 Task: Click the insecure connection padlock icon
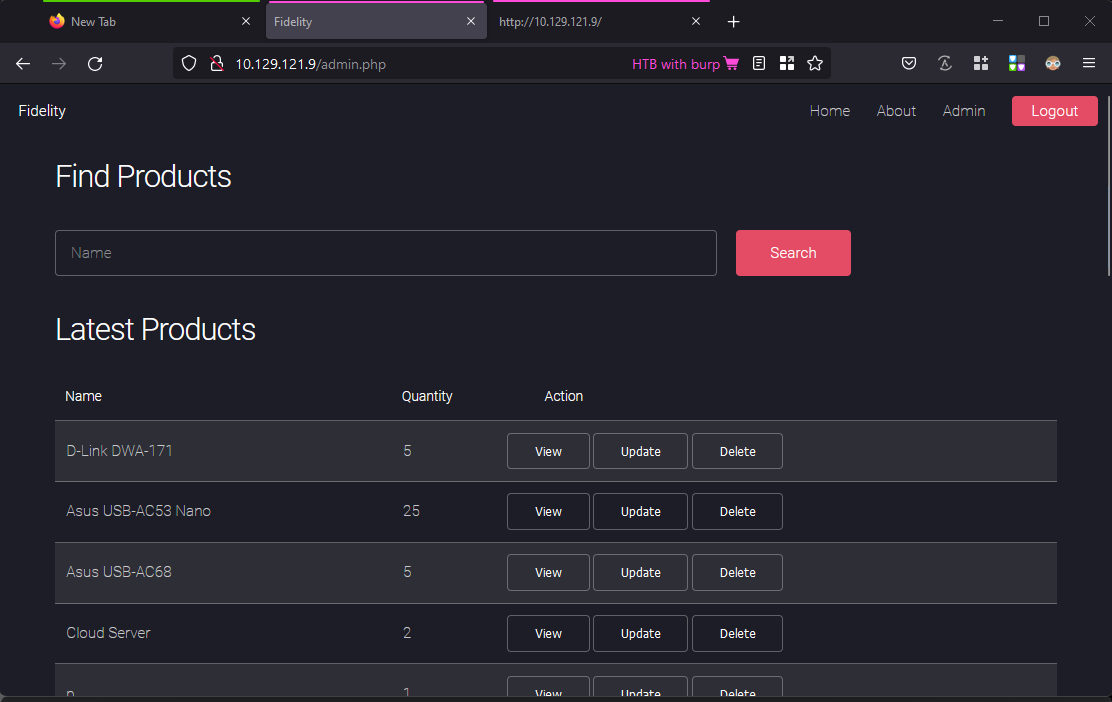click(215, 64)
